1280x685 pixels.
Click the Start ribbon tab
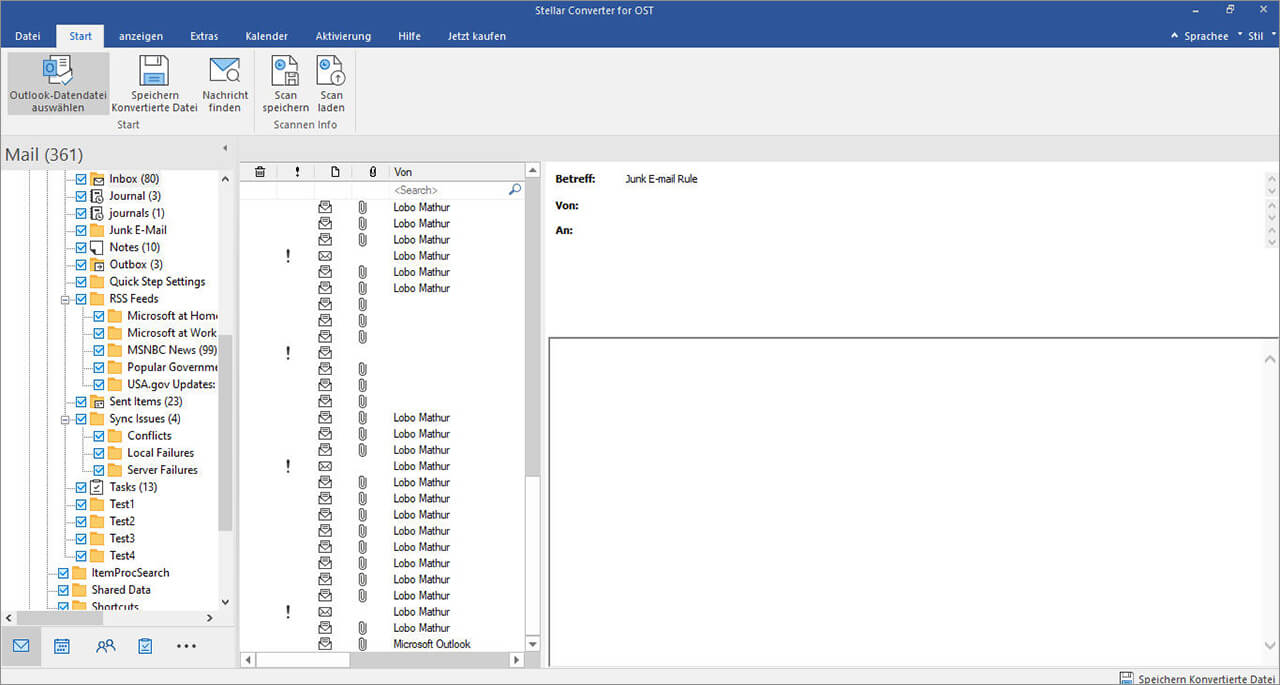[x=81, y=36]
